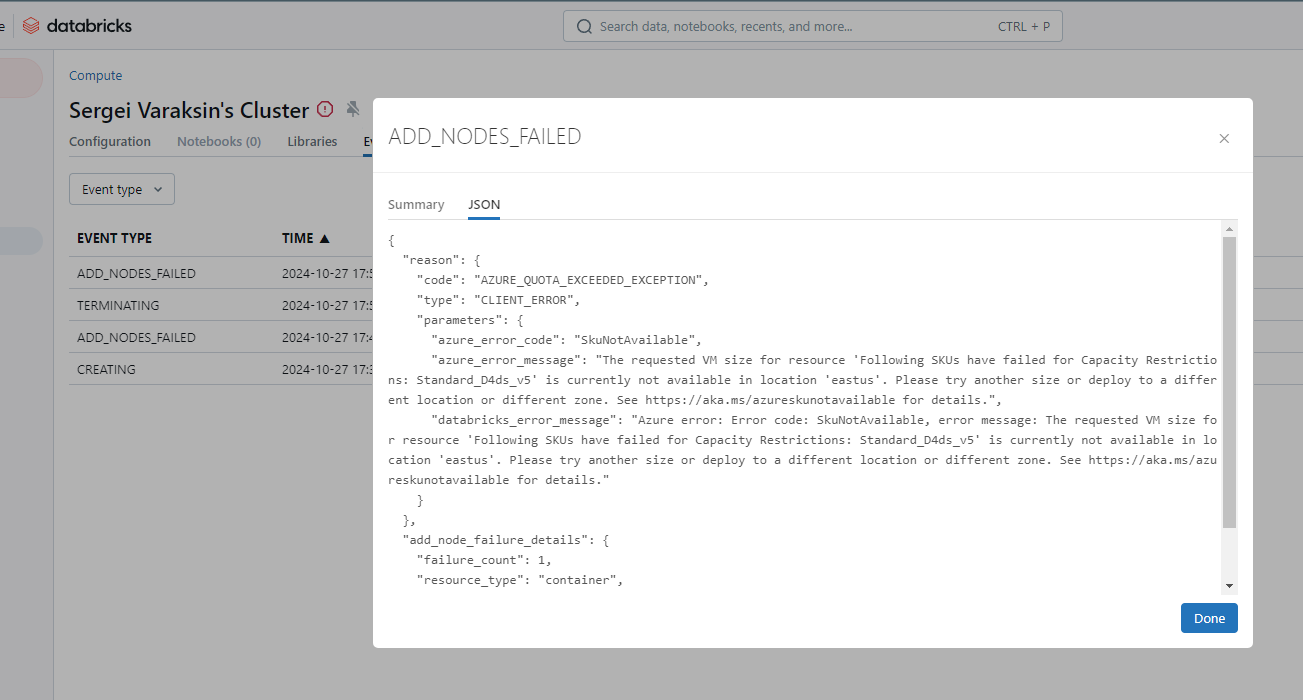The width and height of the screenshot is (1303, 700).
Task: Switch to the Summary tab
Action: point(416,204)
